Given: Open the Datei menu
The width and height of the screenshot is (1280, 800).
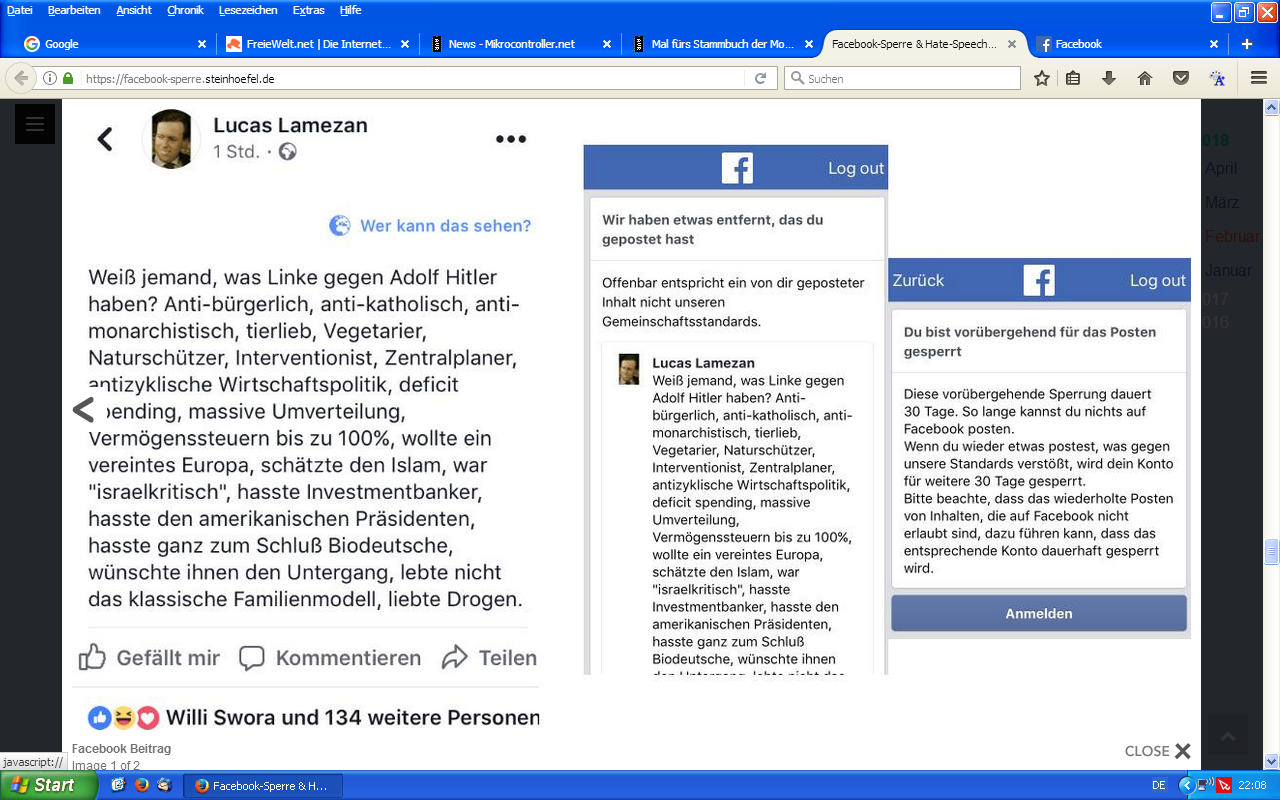Looking at the screenshot, I should click(19, 10).
